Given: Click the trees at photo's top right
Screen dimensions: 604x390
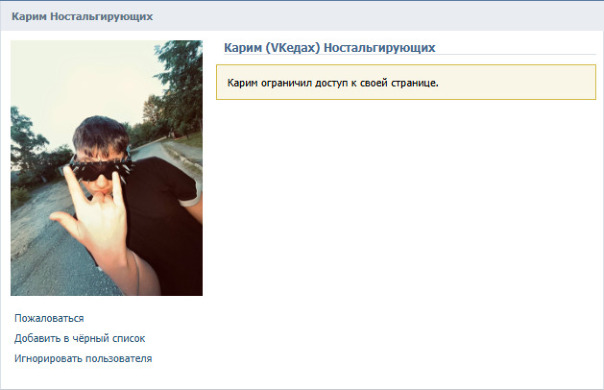Looking at the screenshot, I should (178, 85).
